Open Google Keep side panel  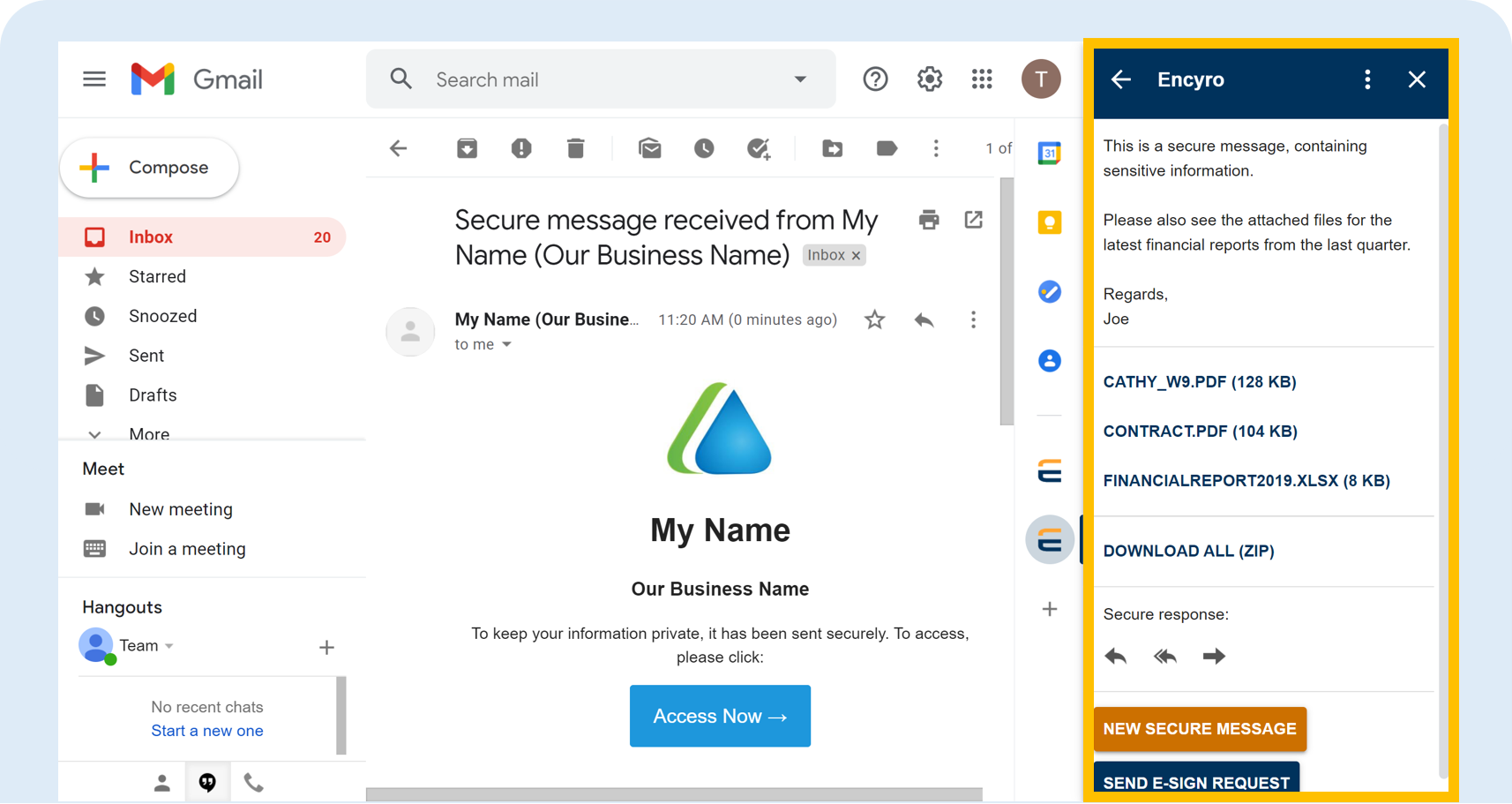[x=1049, y=222]
